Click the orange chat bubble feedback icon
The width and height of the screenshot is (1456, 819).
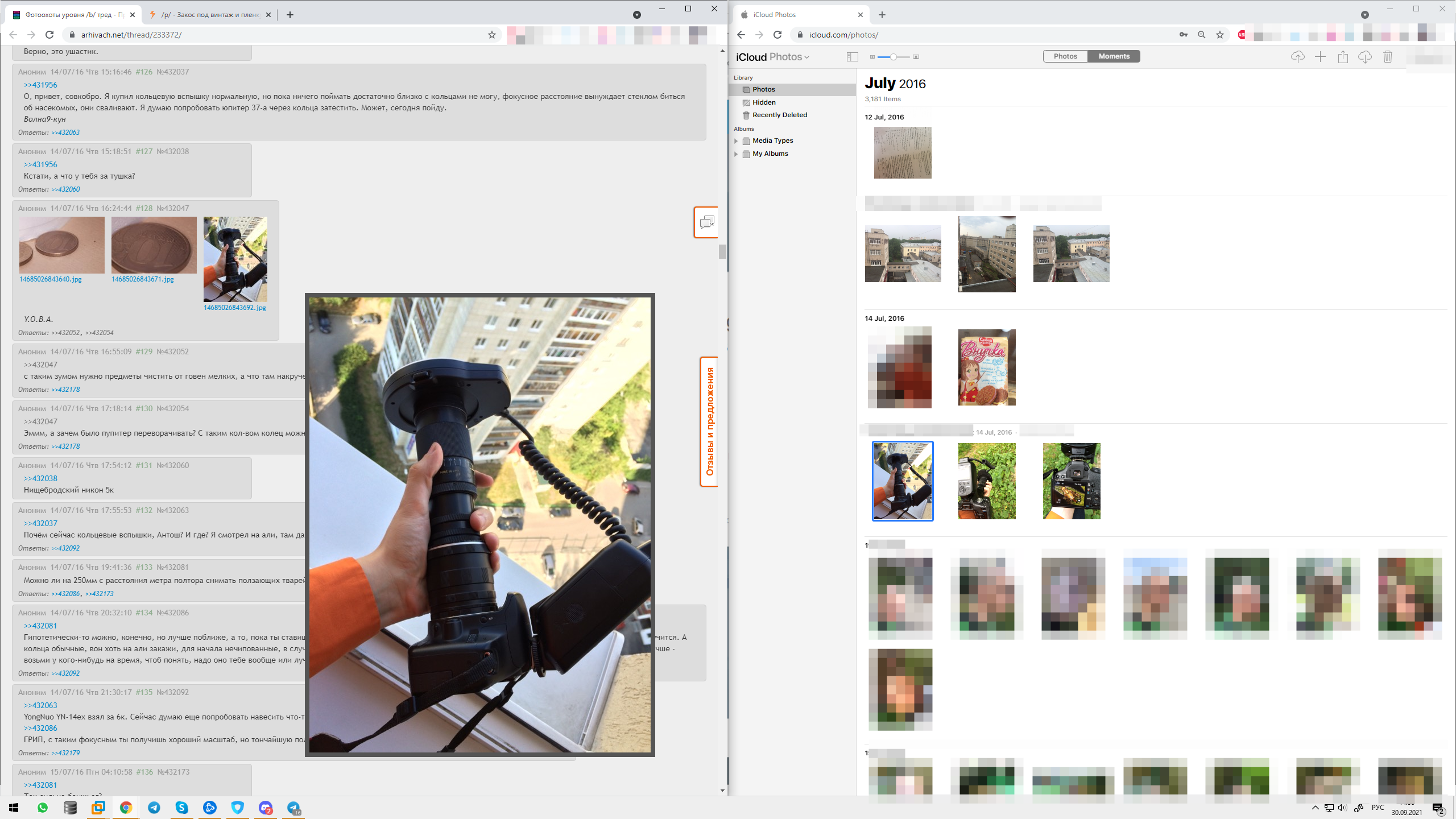[x=707, y=222]
